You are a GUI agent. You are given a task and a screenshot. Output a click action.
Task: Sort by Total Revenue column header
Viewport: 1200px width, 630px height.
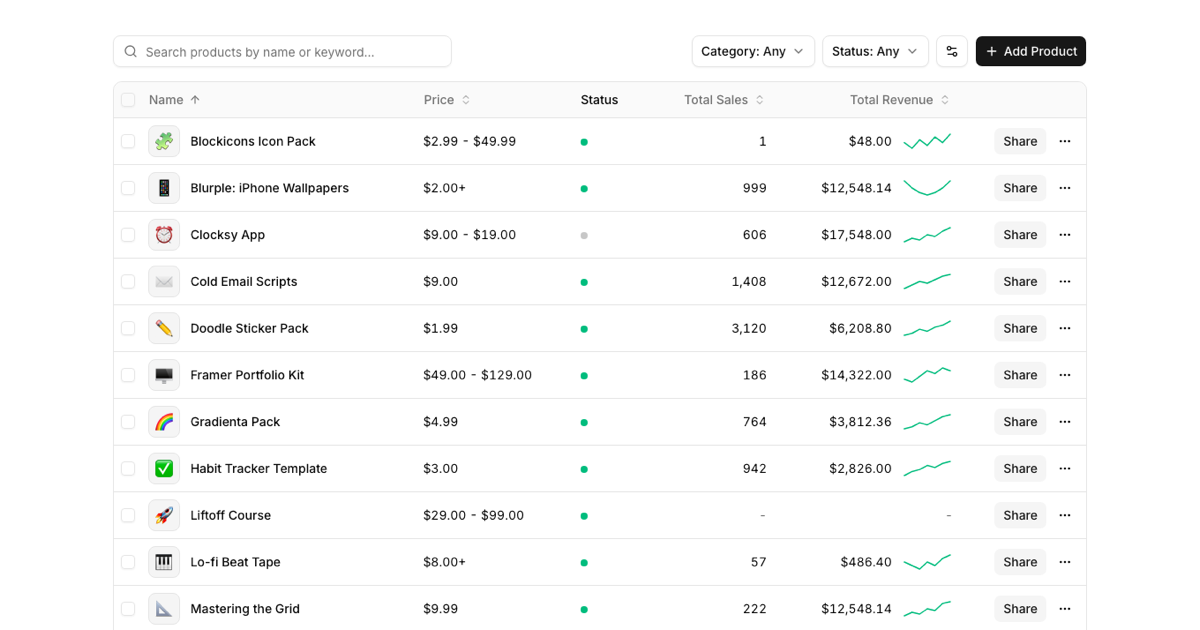pos(900,100)
